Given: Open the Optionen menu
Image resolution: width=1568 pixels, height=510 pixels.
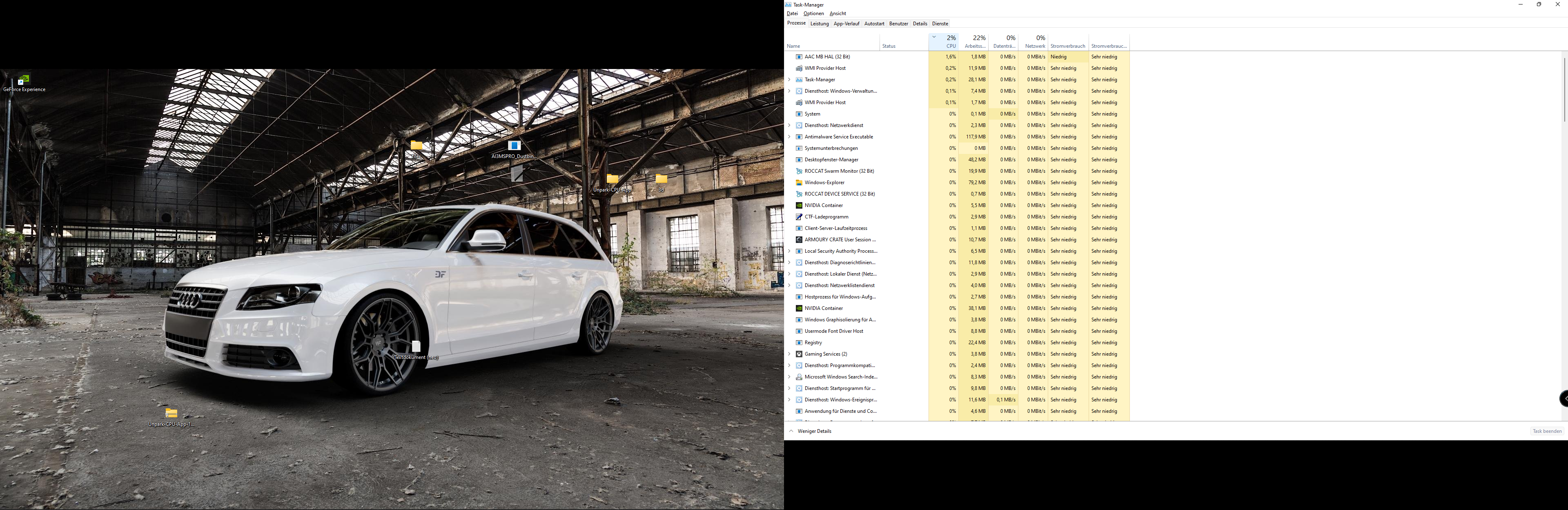Looking at the screenshot, I should (813, 13).
